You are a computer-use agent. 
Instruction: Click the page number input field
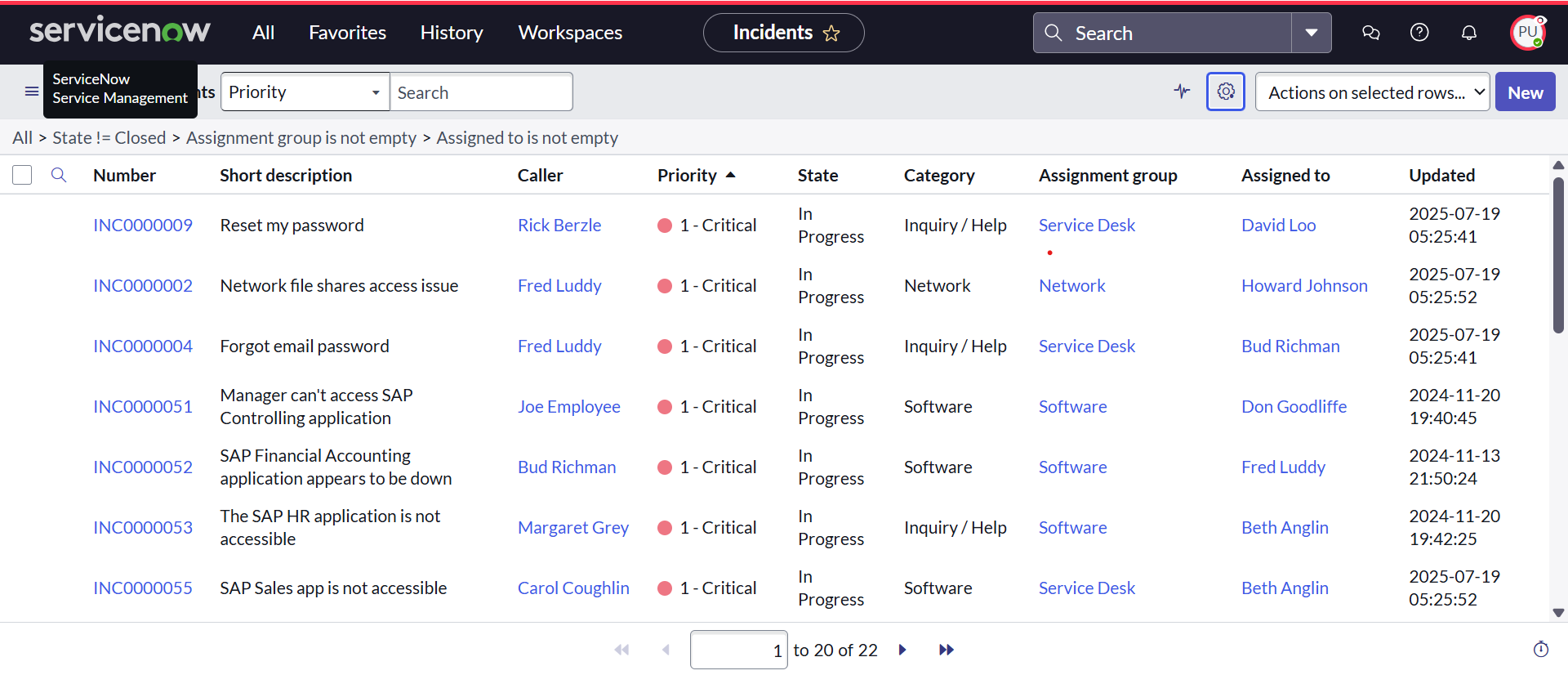[x=738, y=650]
